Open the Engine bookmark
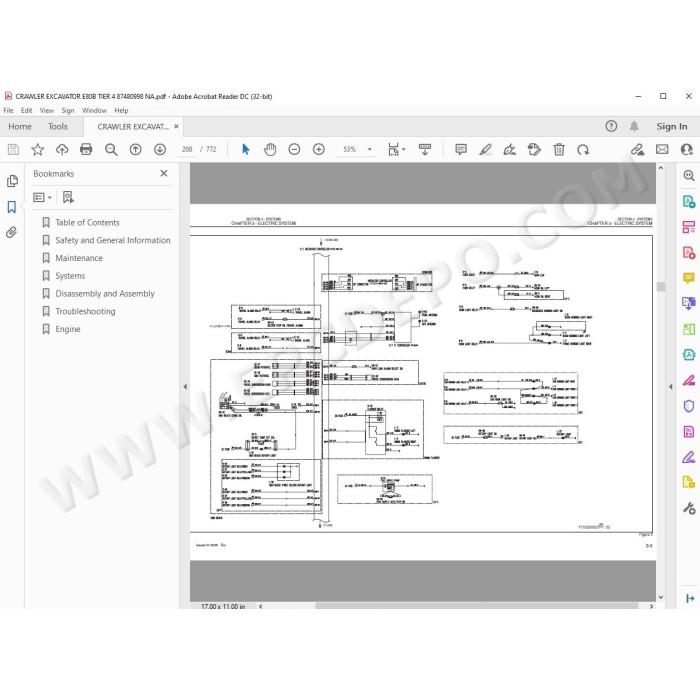Viewport: 700px width, 700px height. pyautogui.click(x=68, y=329)
